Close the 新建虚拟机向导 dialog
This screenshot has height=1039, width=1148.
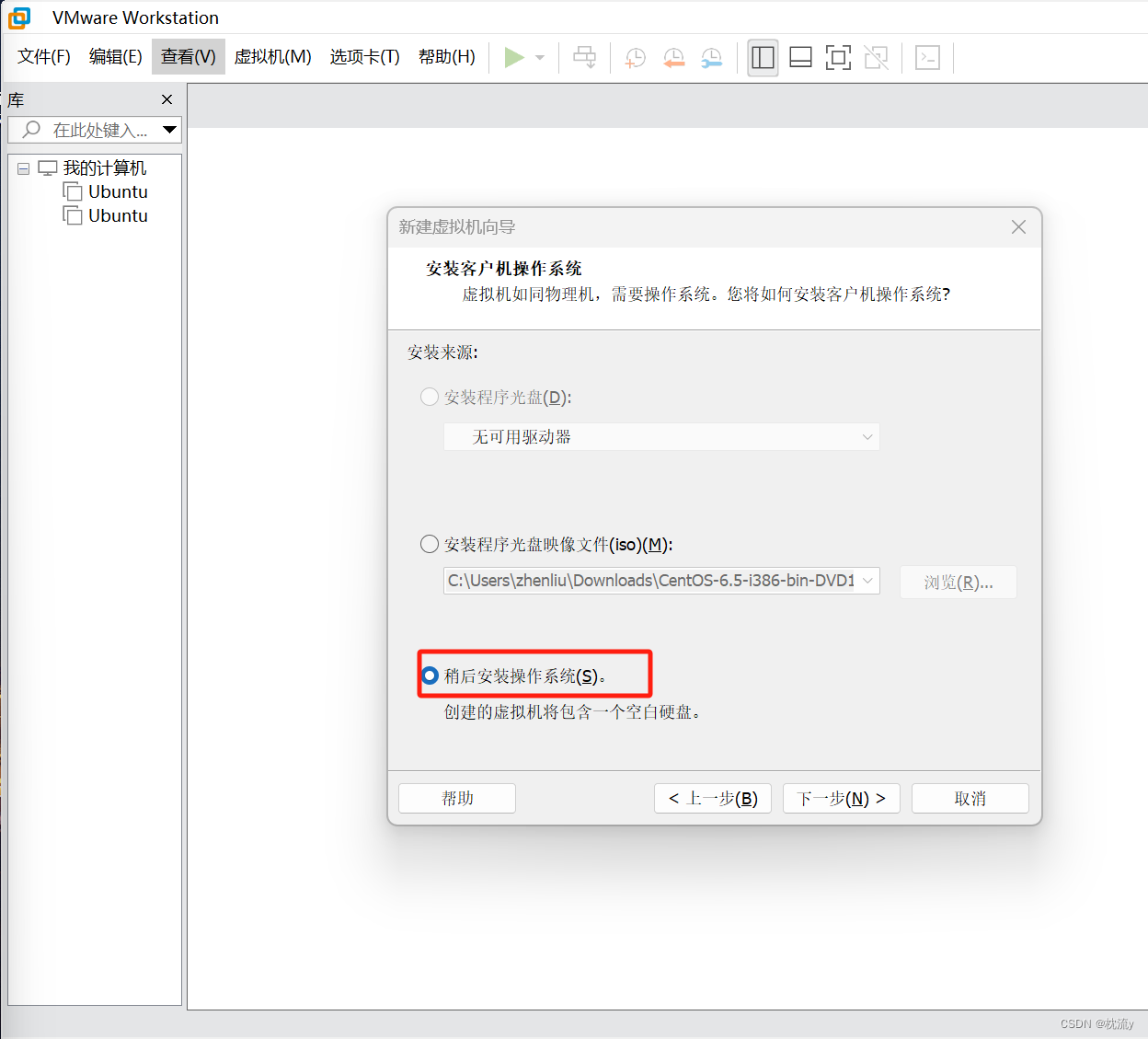(x=1018, y=226)
